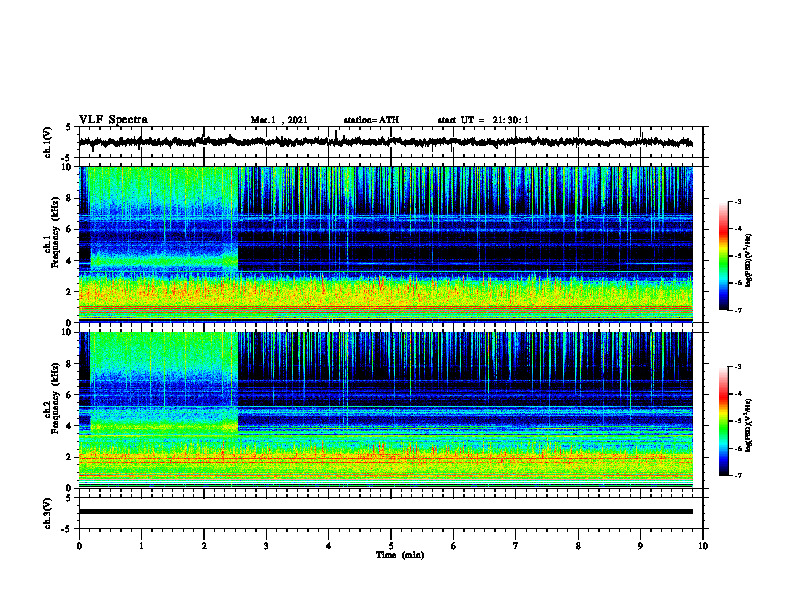Click time axis tick label '7'
This screenshot has height=612, width=792.
(516, 546)
